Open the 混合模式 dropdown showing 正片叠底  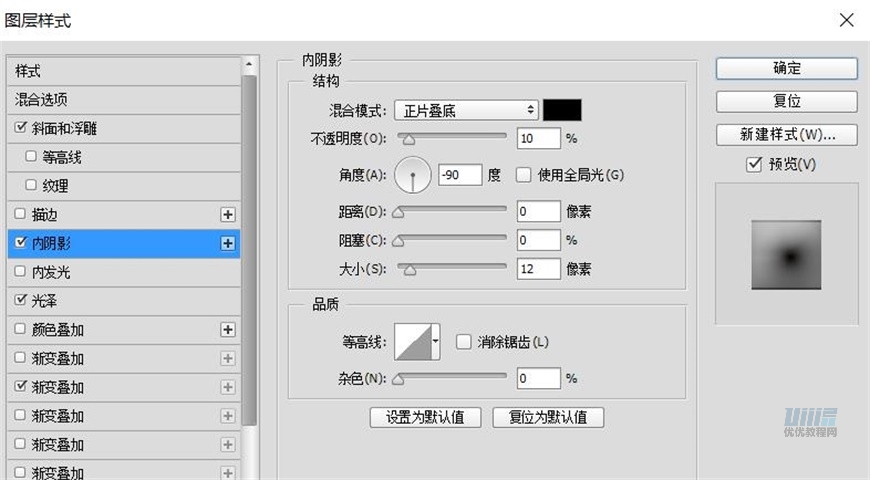pos(466,110)
